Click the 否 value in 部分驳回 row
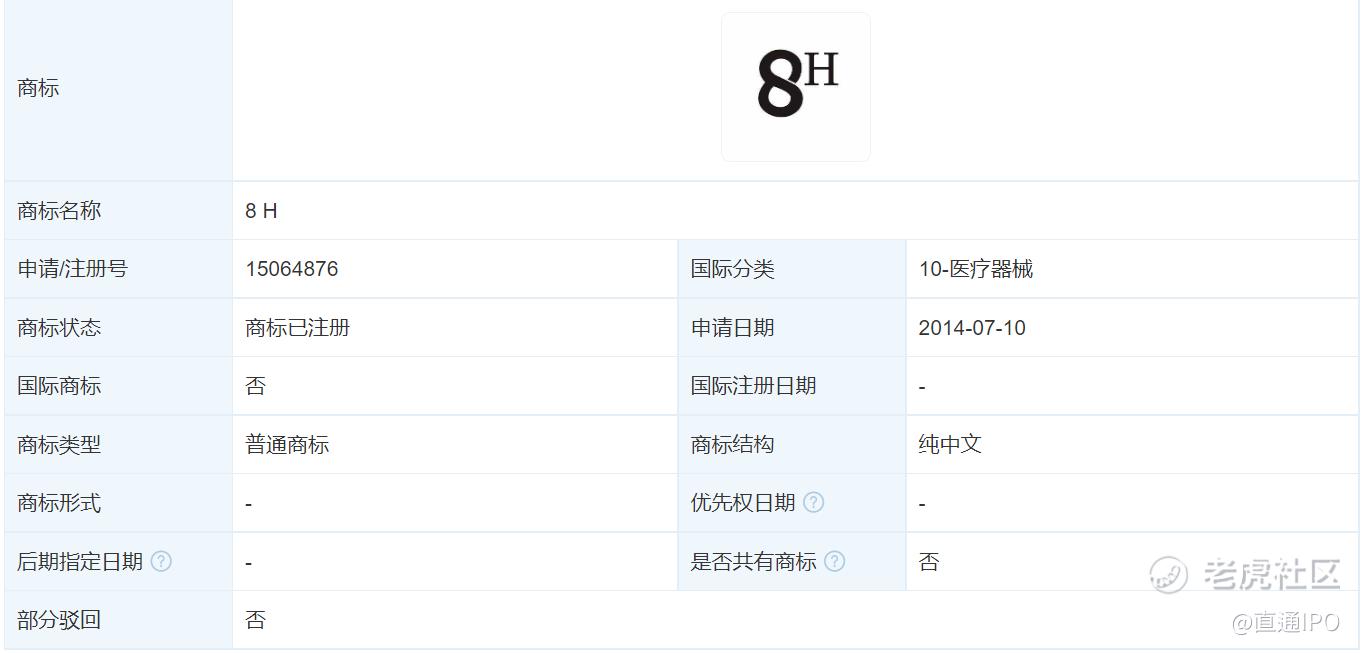 256,620
